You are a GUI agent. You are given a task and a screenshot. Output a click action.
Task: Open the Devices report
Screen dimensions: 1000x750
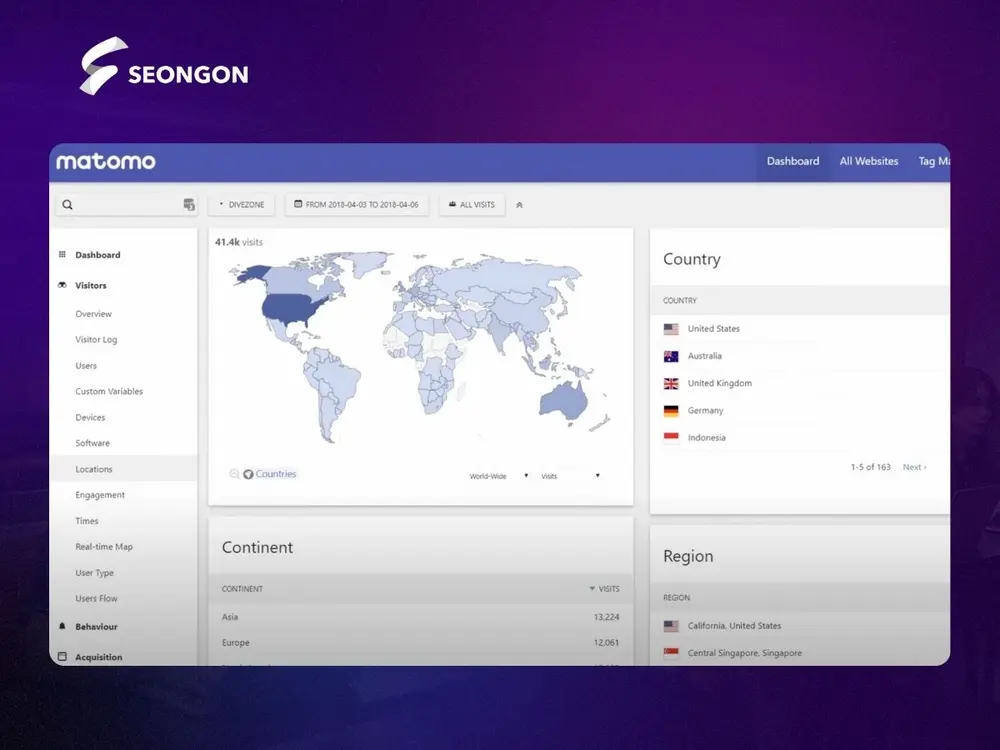click(90, 417)
